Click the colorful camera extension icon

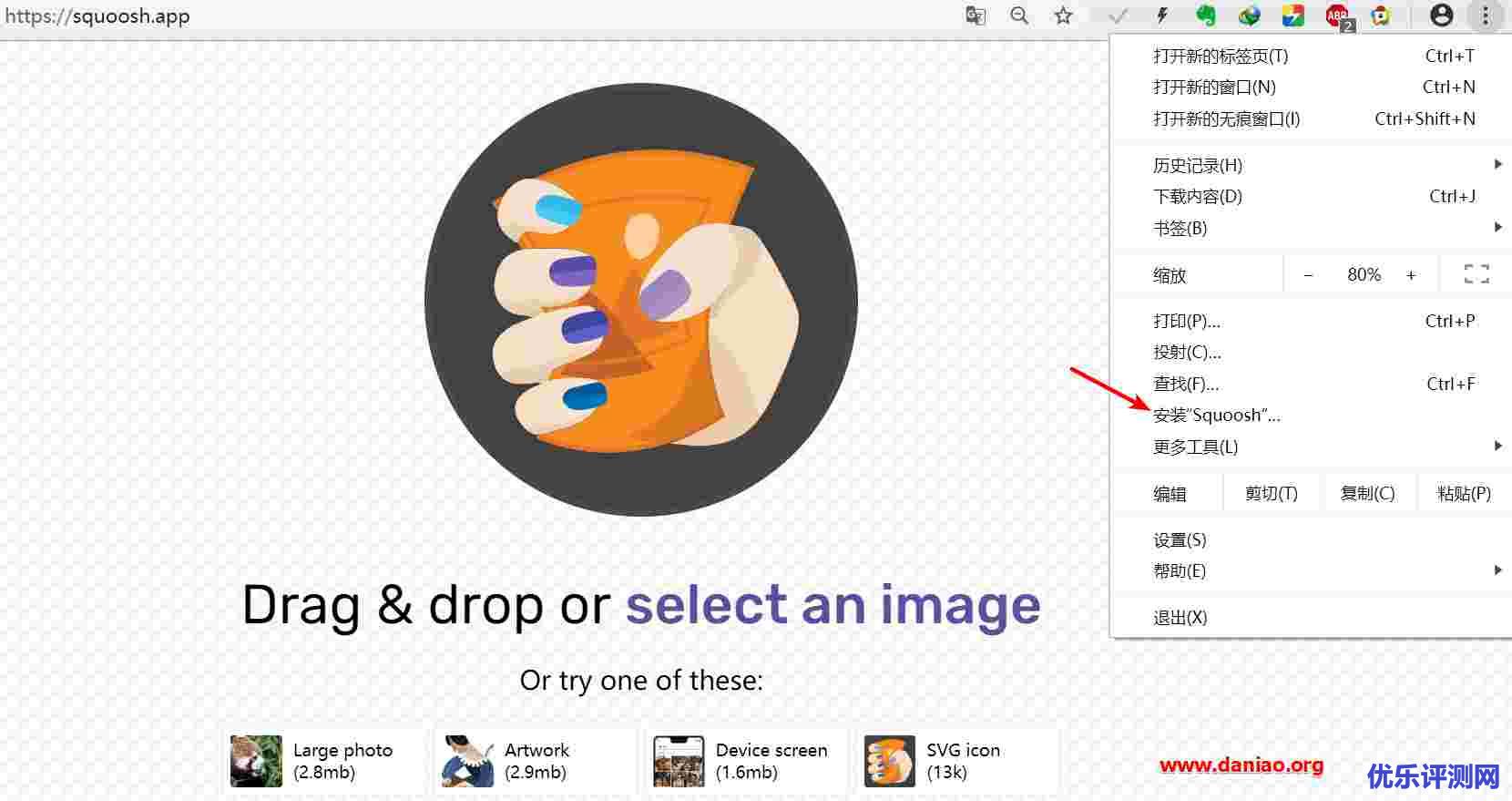(1381, 15)
